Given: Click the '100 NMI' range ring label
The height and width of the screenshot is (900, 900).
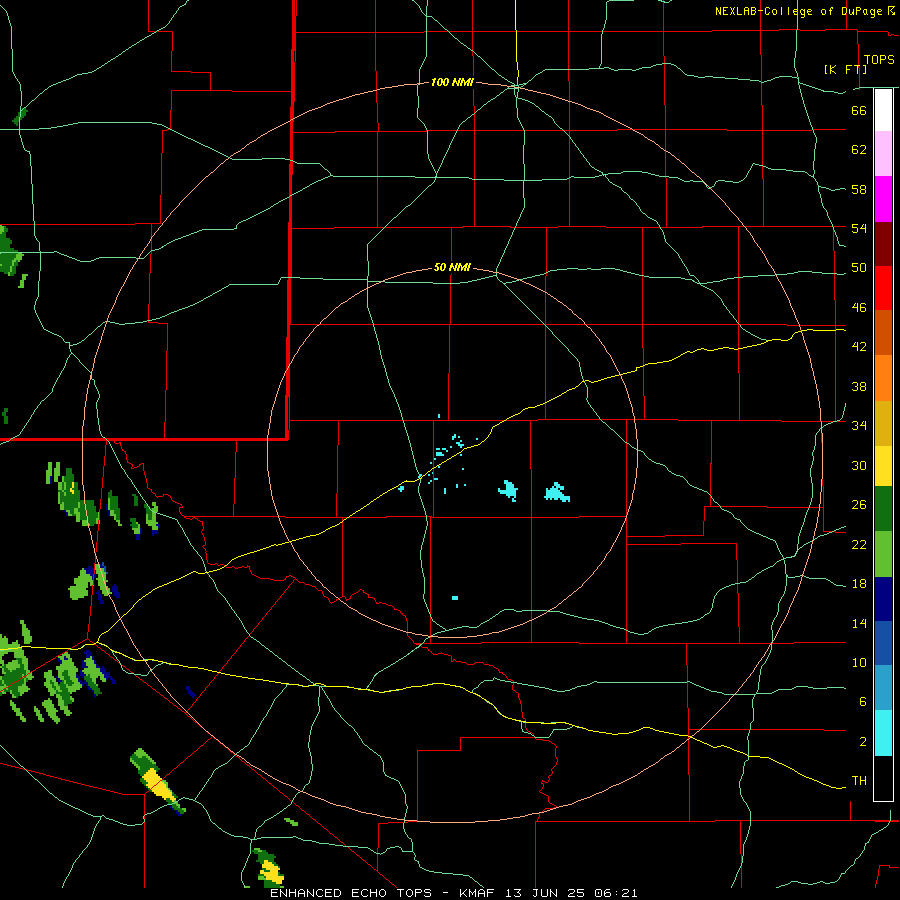Looking at the screenshot, I should coord(452,83).
